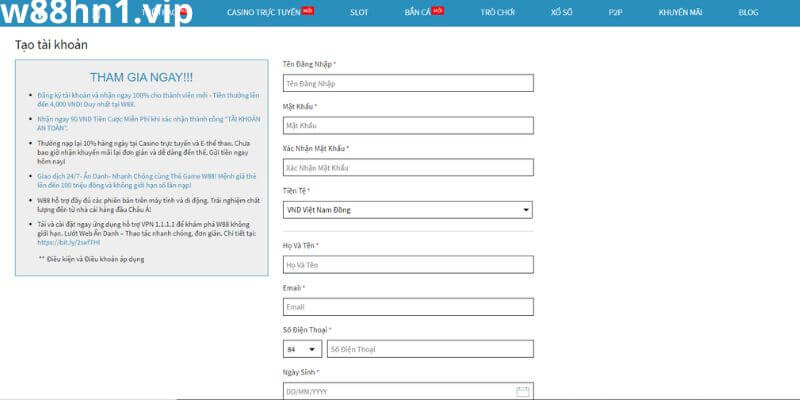Select the Xác Nhận Mật Khẩu field

click(407, 168)
